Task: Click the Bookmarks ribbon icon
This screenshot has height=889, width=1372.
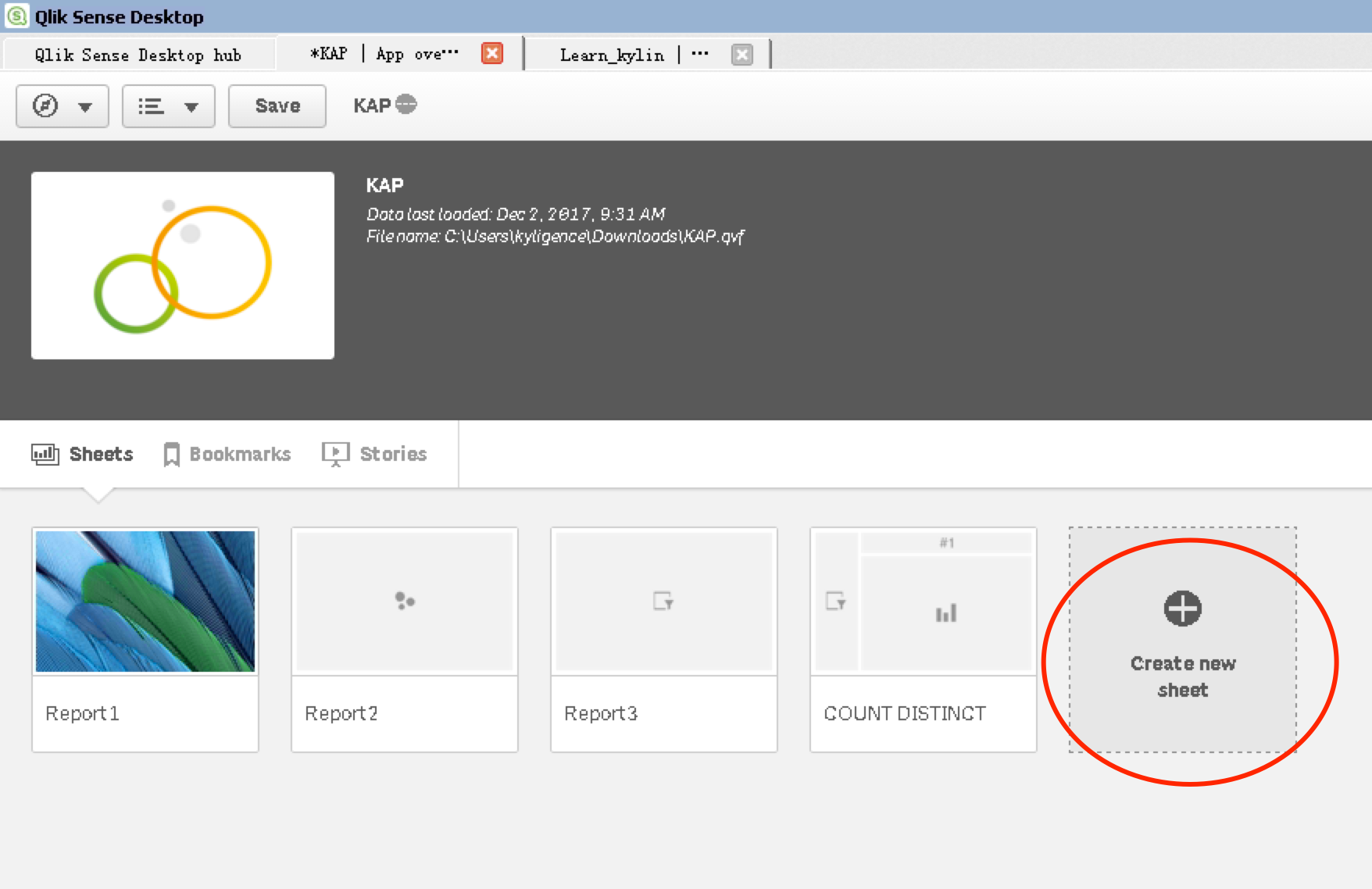Action: coord(171,455)
